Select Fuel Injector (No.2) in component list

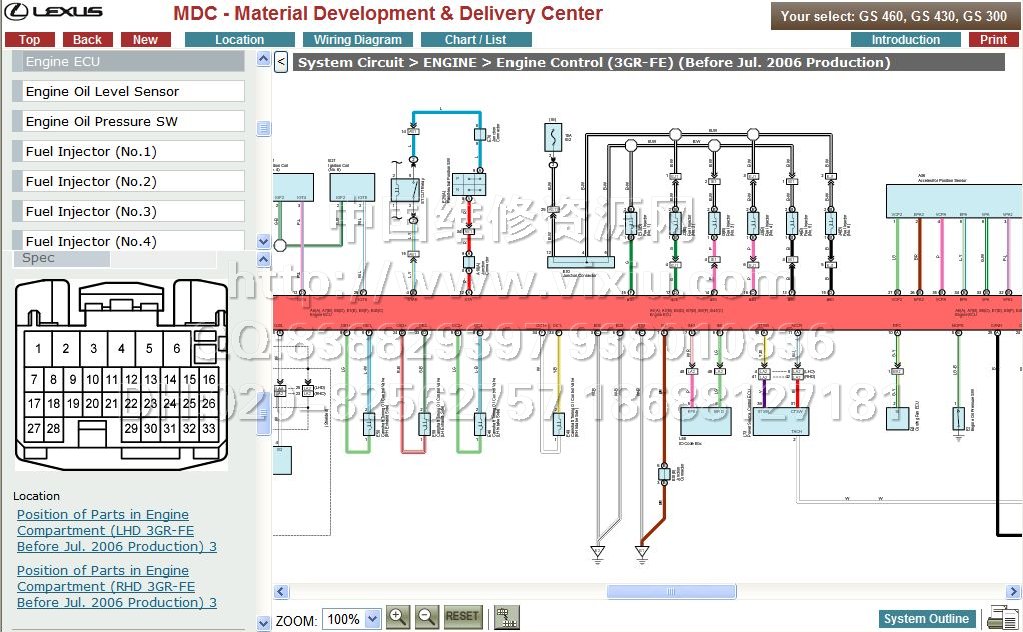(x=129, y=182)
